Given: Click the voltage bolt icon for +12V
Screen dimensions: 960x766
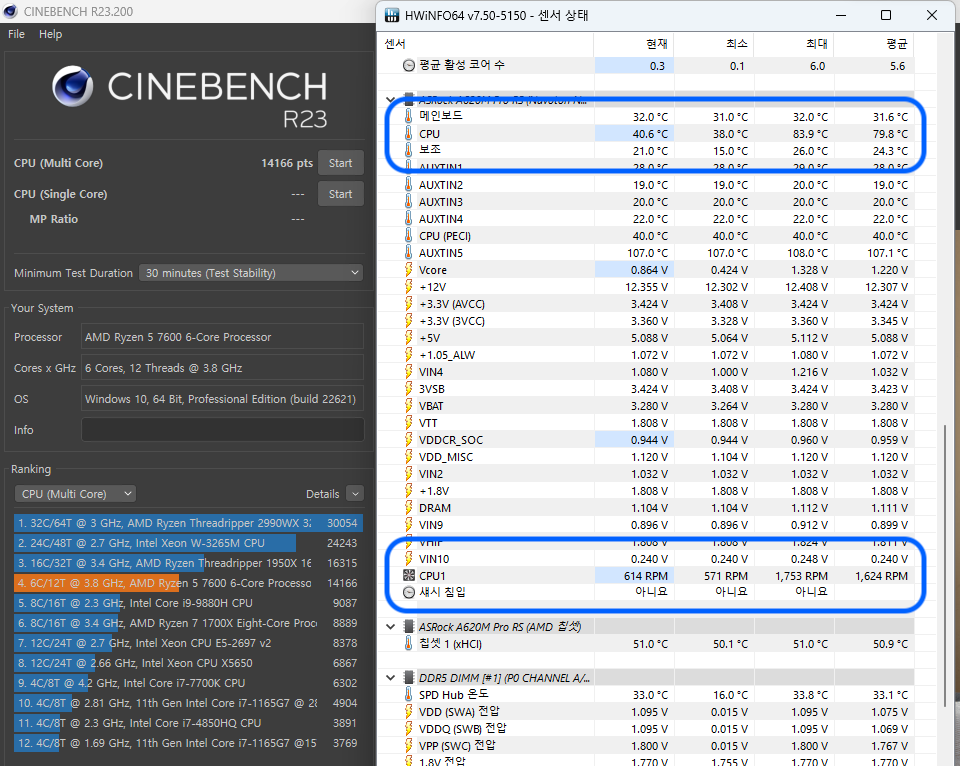Looking at the screenshot, I should coord(408,287).
